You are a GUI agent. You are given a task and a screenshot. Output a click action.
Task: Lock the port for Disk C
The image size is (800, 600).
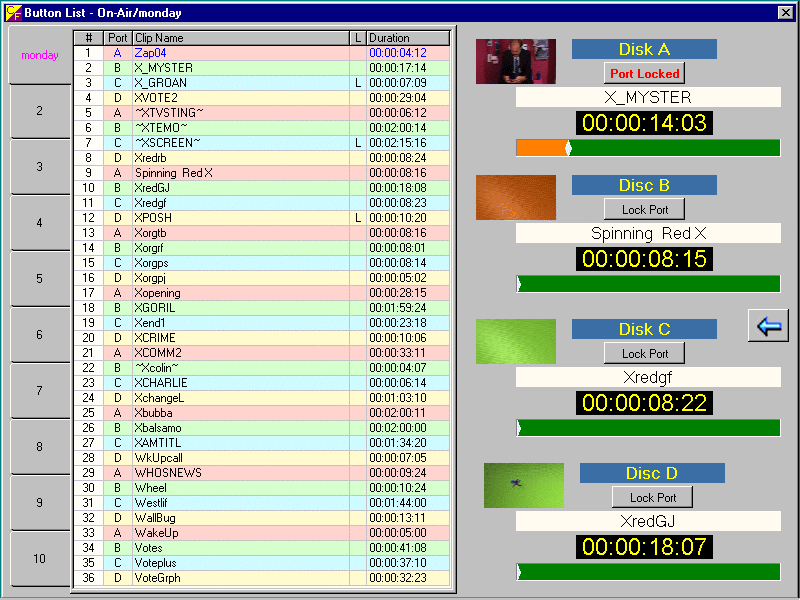point(644,353)
